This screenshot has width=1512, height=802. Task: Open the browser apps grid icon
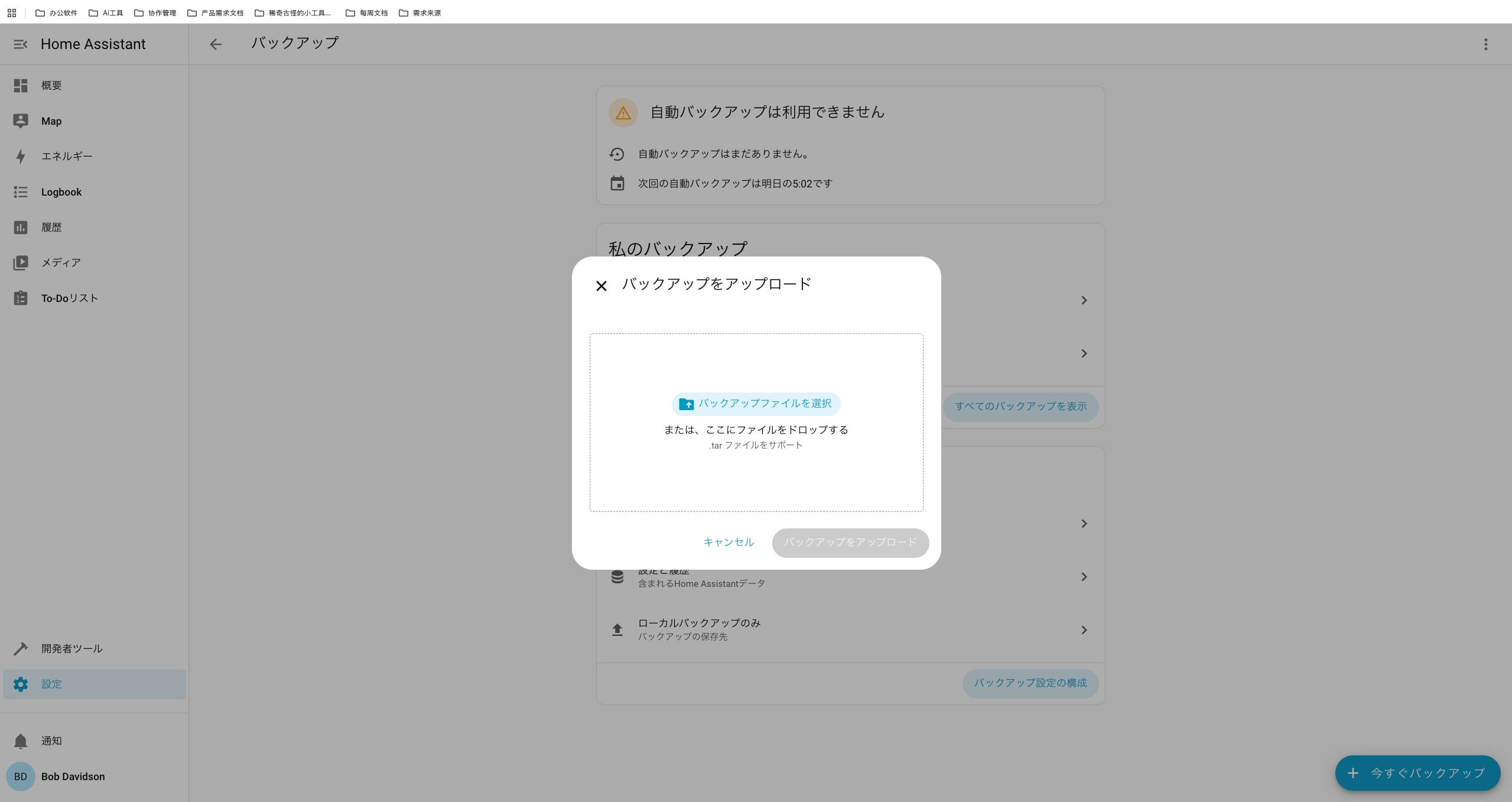[12, 12]
